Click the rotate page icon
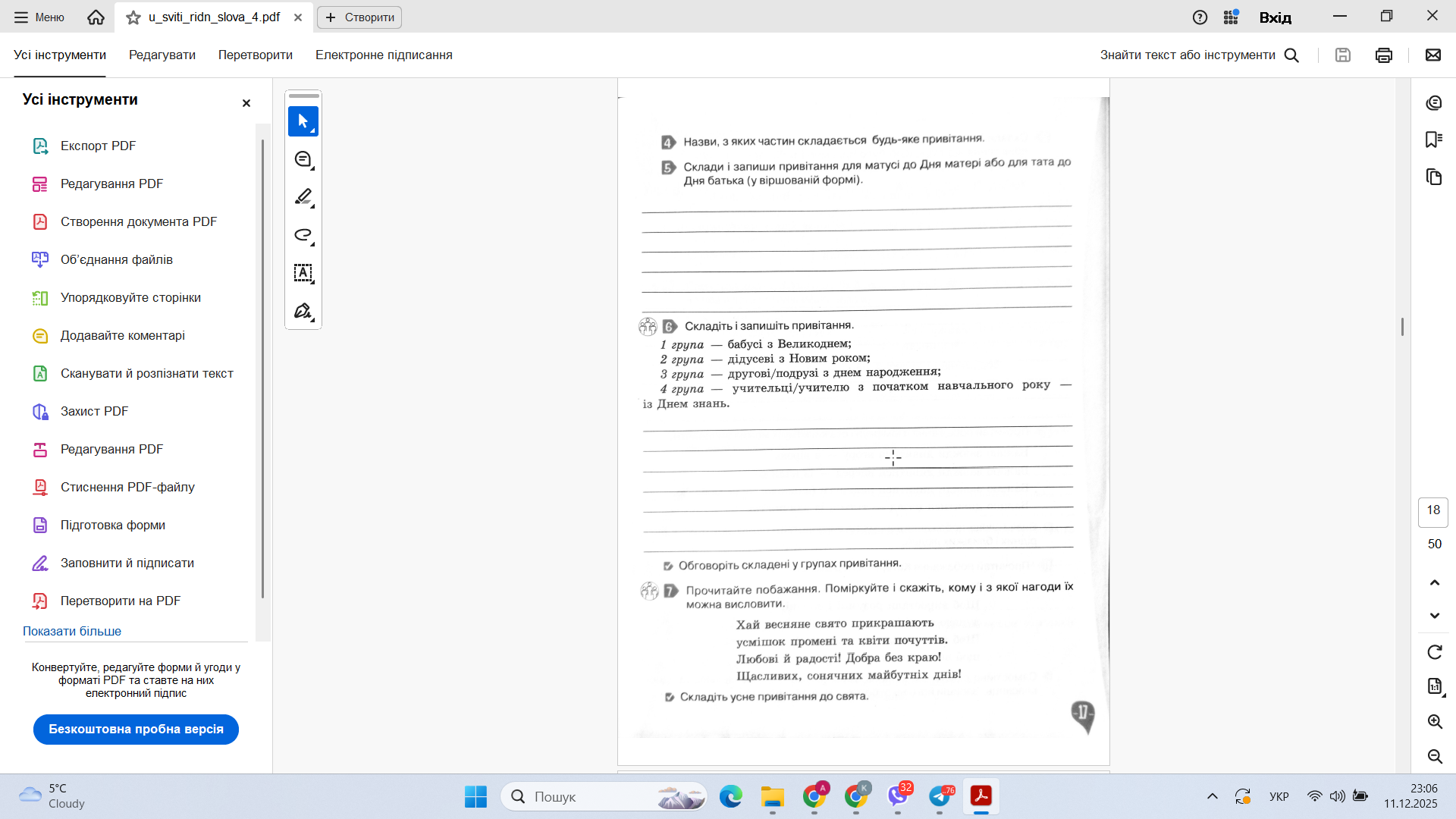1456x819 pixels. click(1434, 652)
